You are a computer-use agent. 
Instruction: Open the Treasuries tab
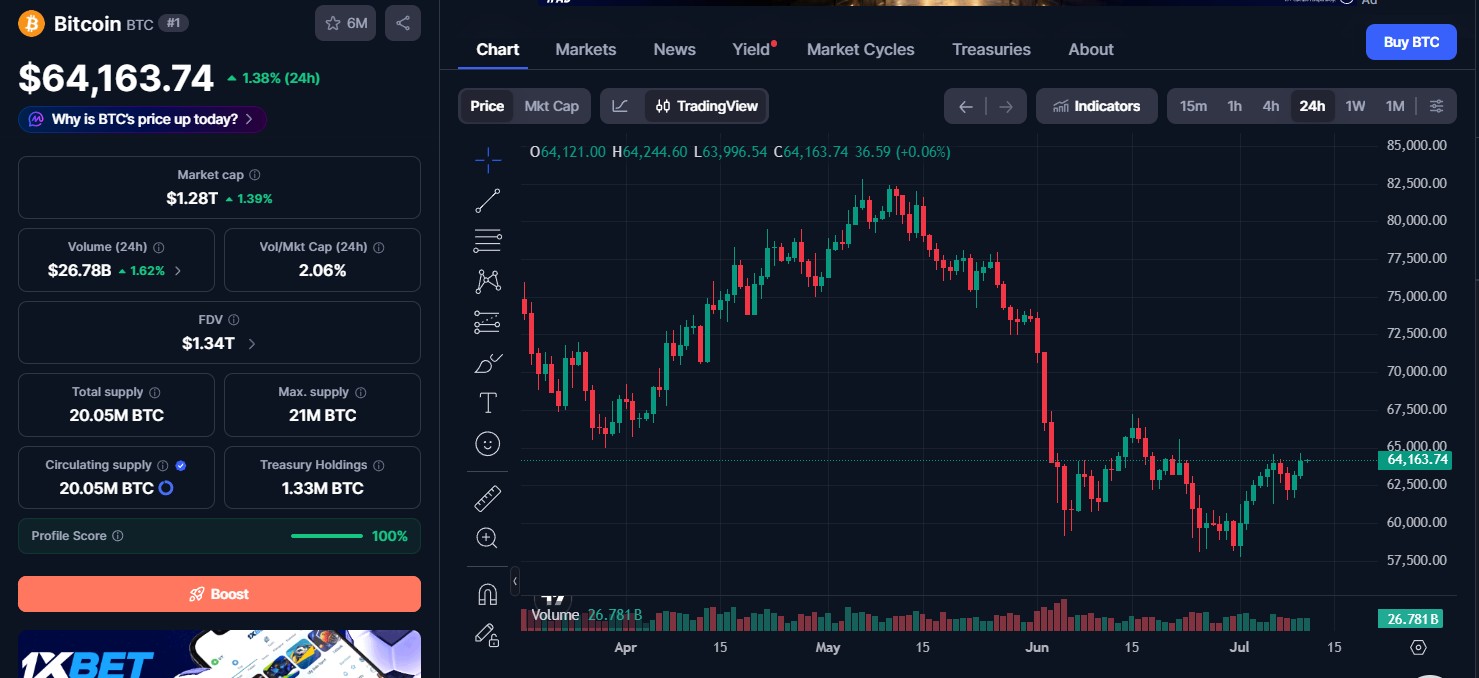tap(991, 49)
